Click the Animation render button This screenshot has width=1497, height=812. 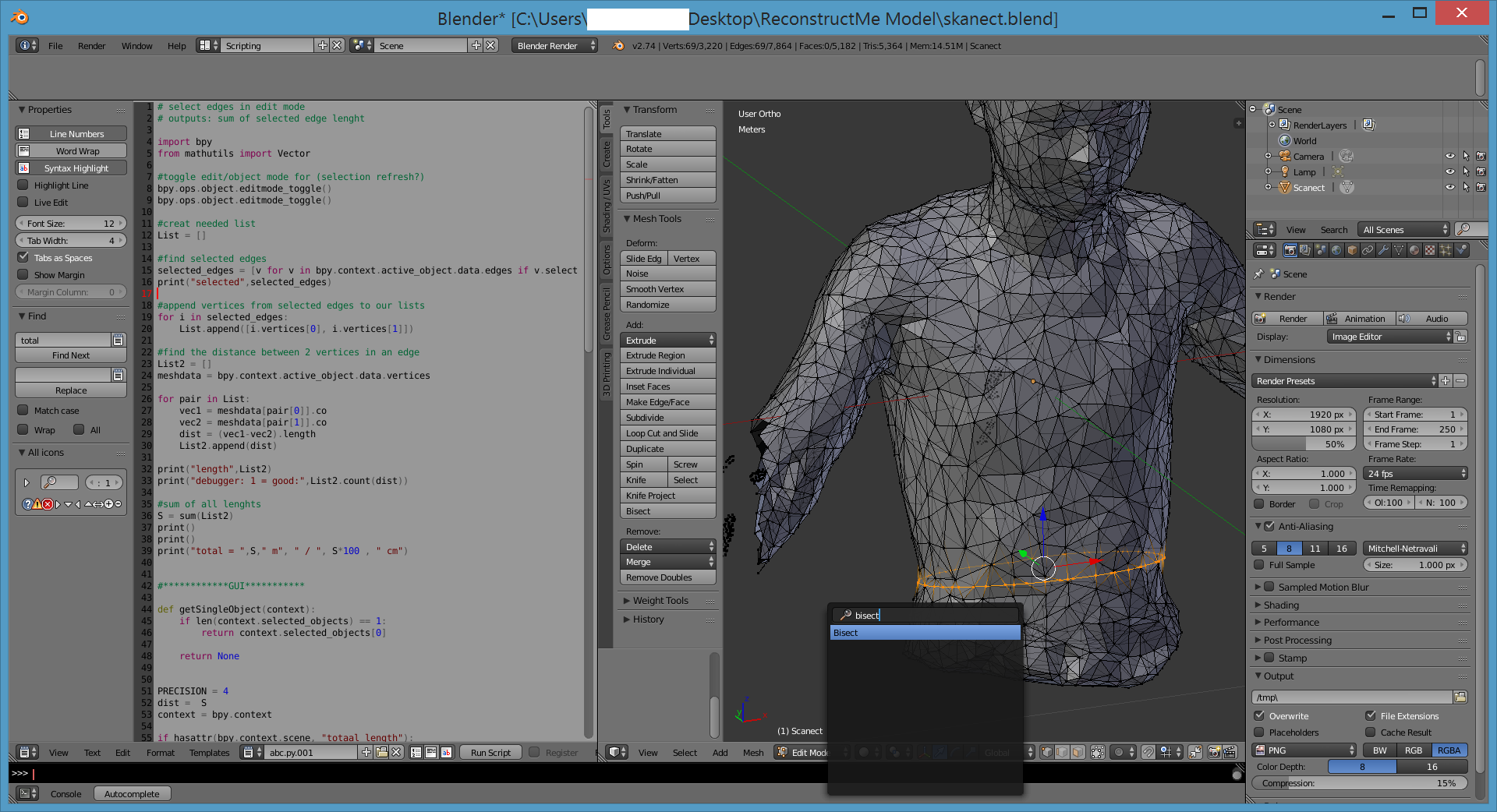(x=1358, y=318)
